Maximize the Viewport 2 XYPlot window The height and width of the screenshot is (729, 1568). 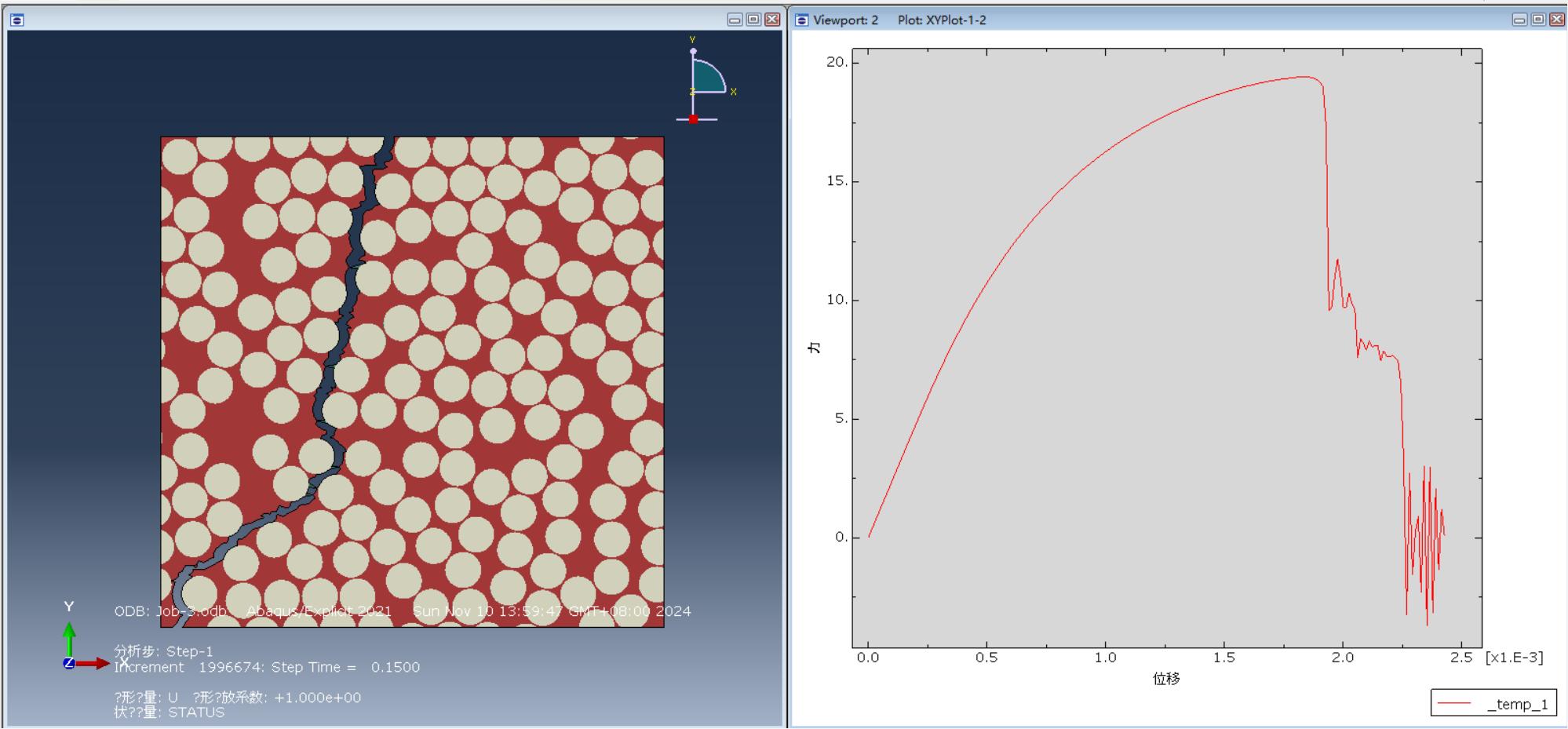1539,20
